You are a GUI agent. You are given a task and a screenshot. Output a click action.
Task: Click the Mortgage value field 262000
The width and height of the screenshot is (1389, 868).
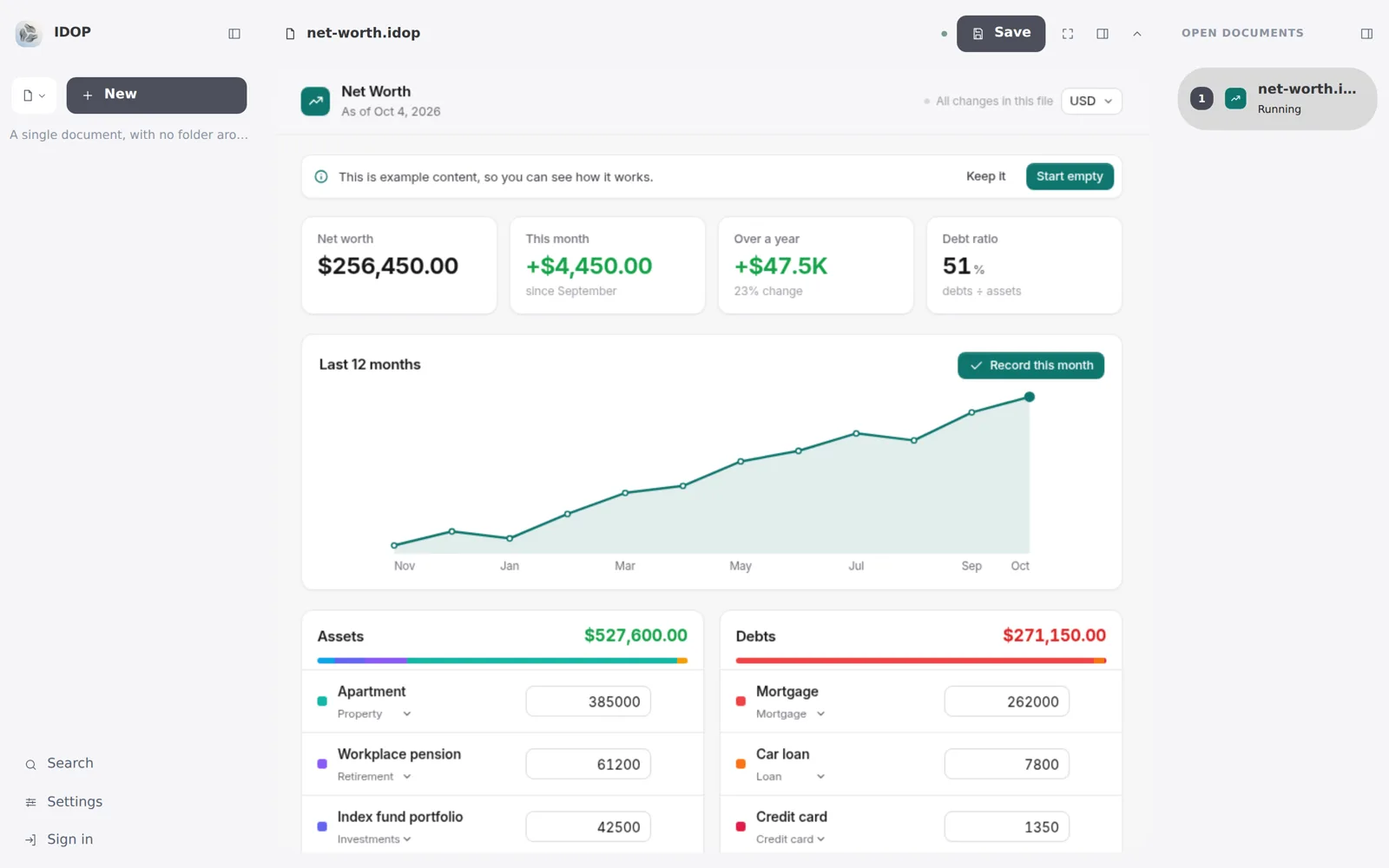click(x=1007, y=702)
